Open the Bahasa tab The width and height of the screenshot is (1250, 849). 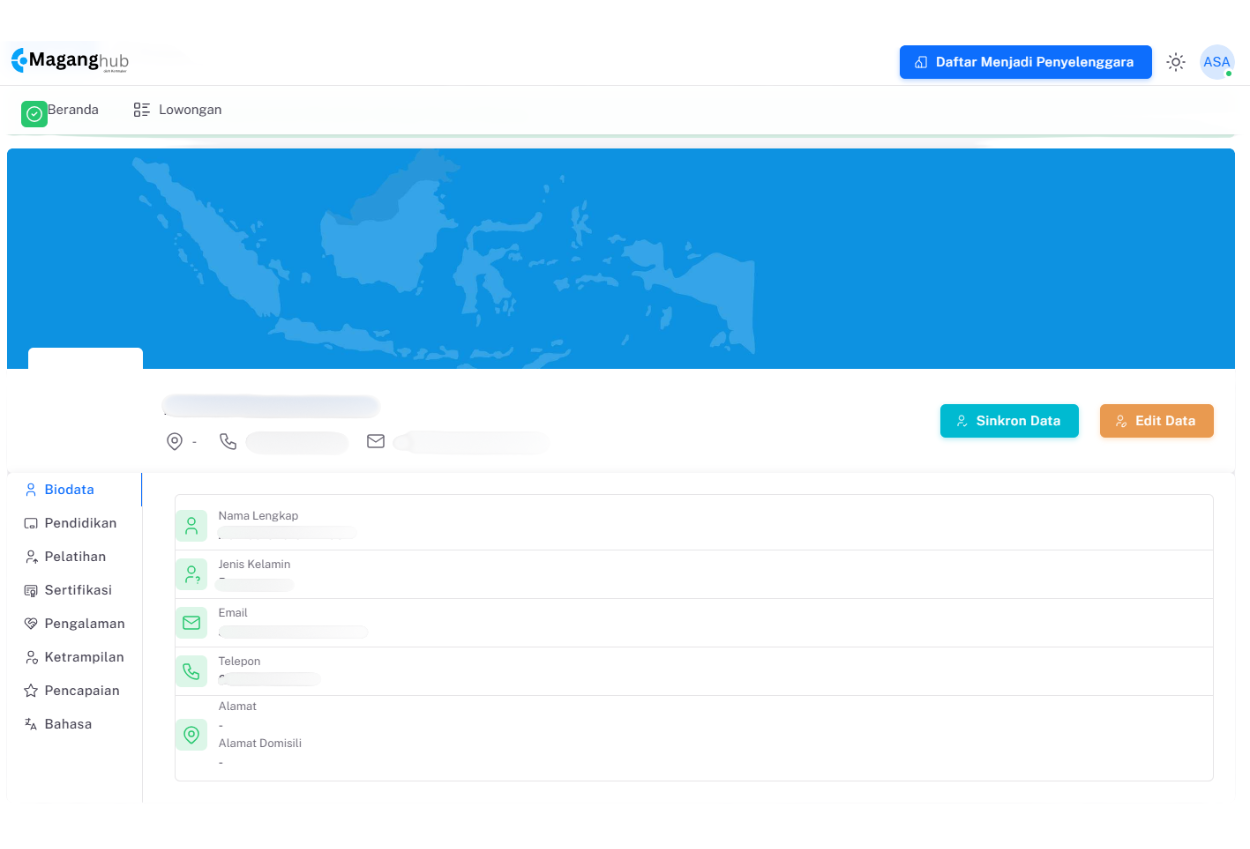[74, 724]
